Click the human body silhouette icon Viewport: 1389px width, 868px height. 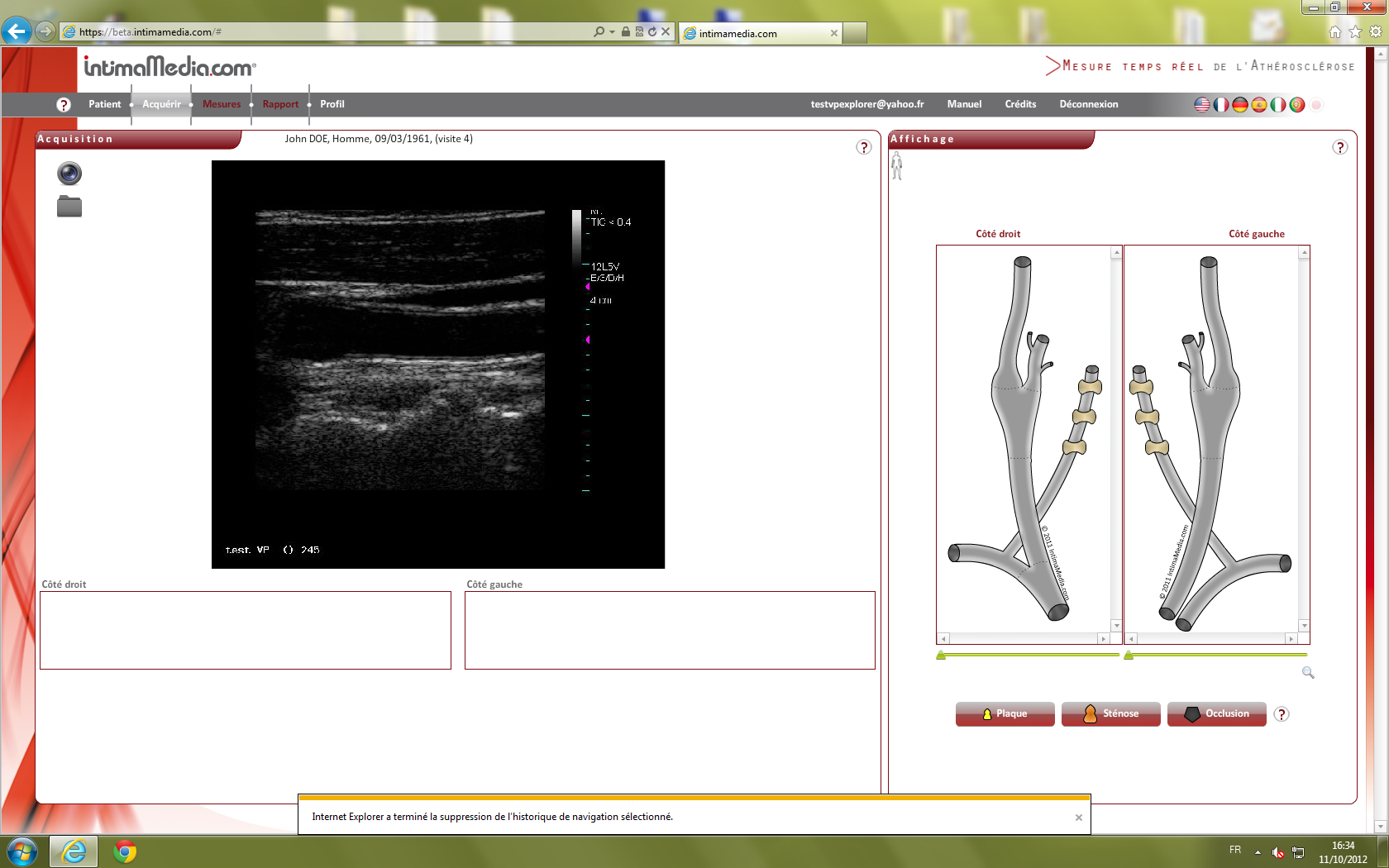click(897, 165)
